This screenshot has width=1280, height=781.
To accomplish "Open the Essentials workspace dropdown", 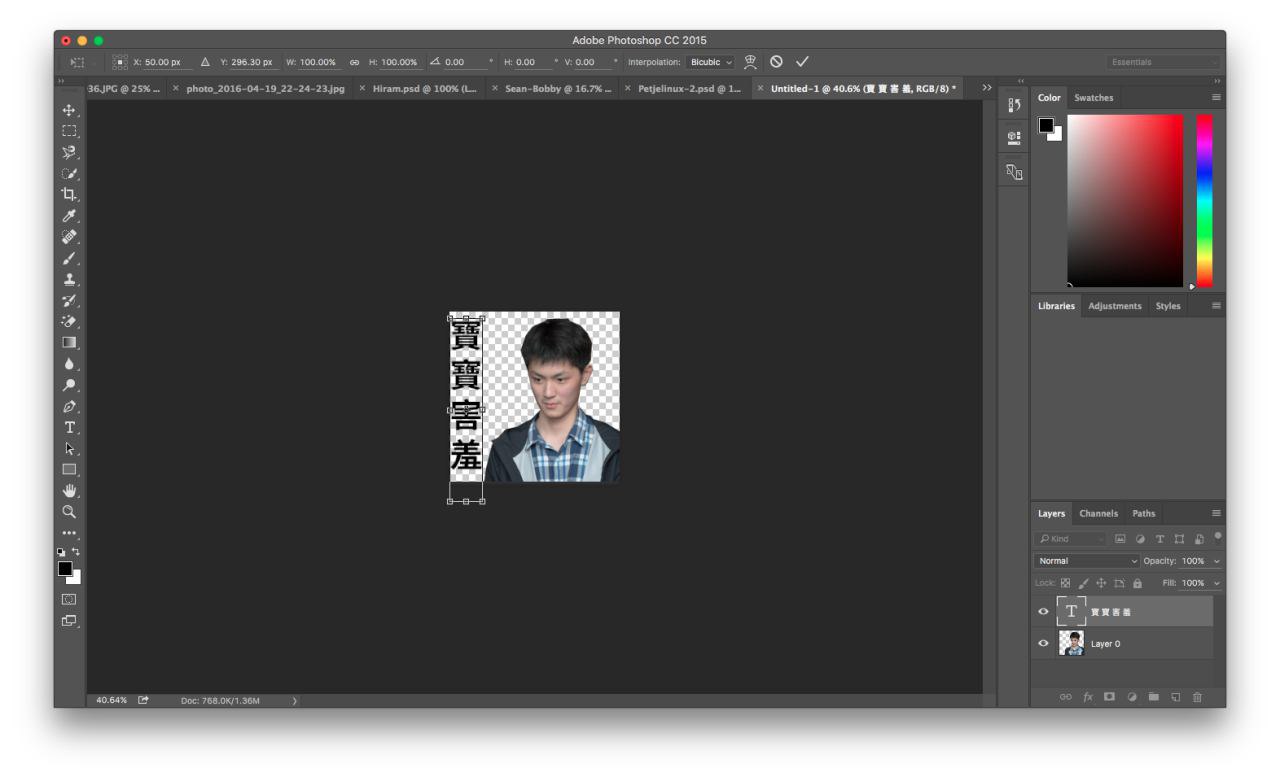I will (x=1164, y=62).
